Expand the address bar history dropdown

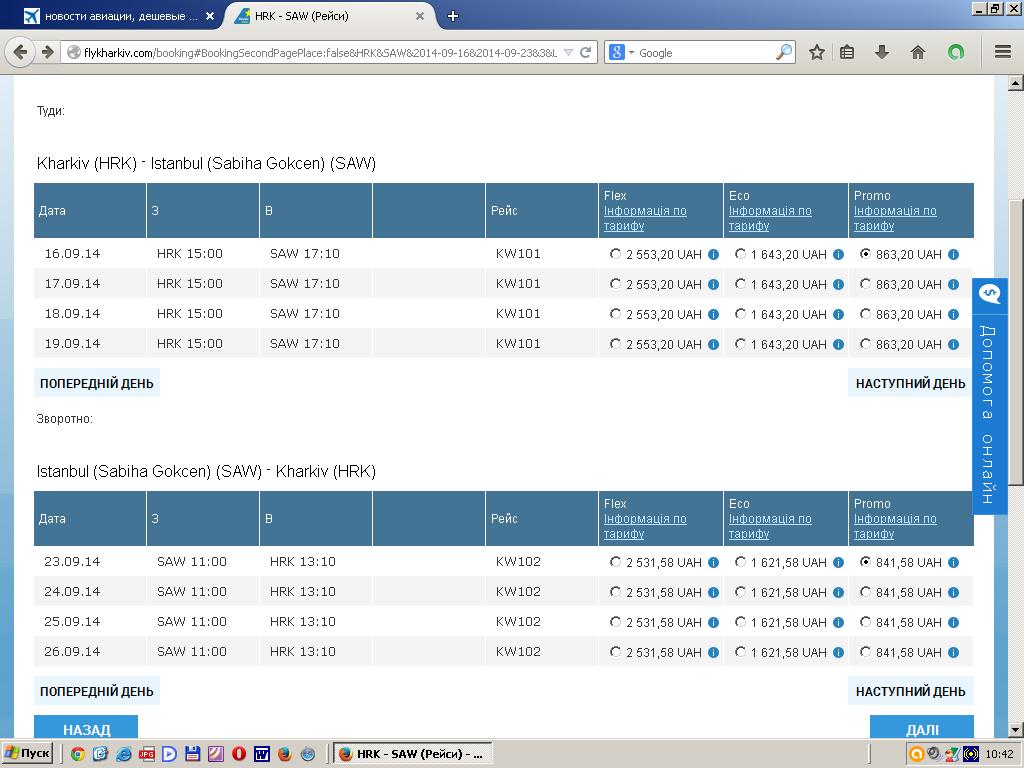coord(569,52)
